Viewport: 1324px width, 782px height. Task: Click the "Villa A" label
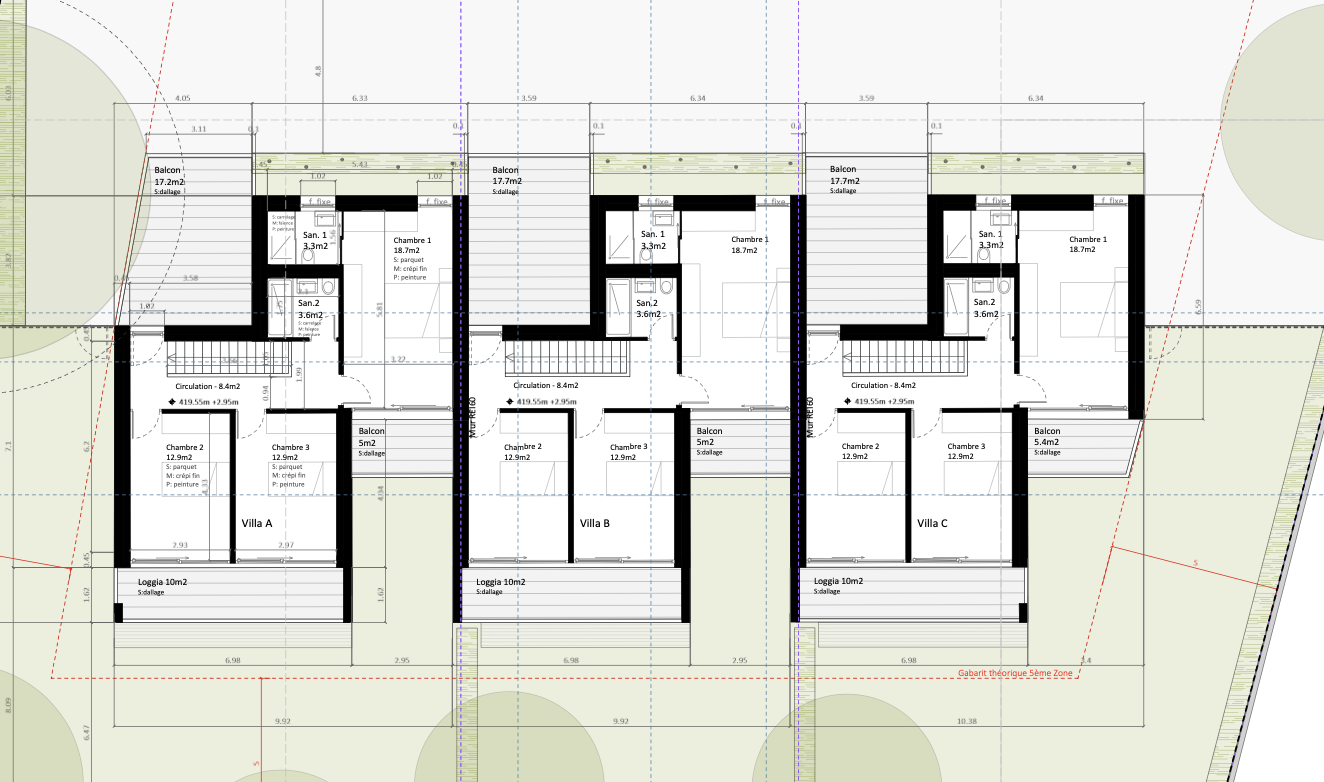(257, 523)
